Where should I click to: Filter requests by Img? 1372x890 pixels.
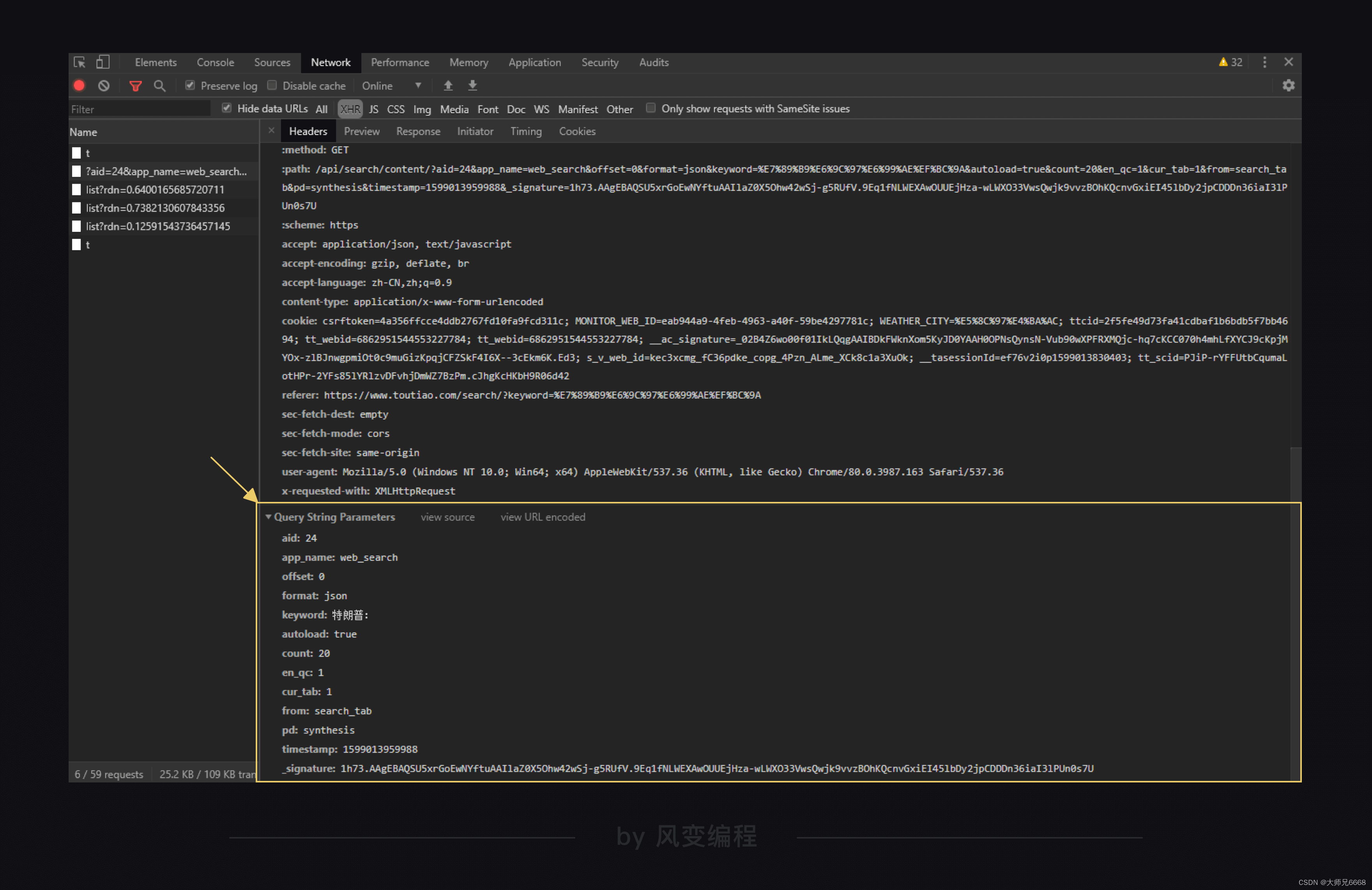[422, 109]
